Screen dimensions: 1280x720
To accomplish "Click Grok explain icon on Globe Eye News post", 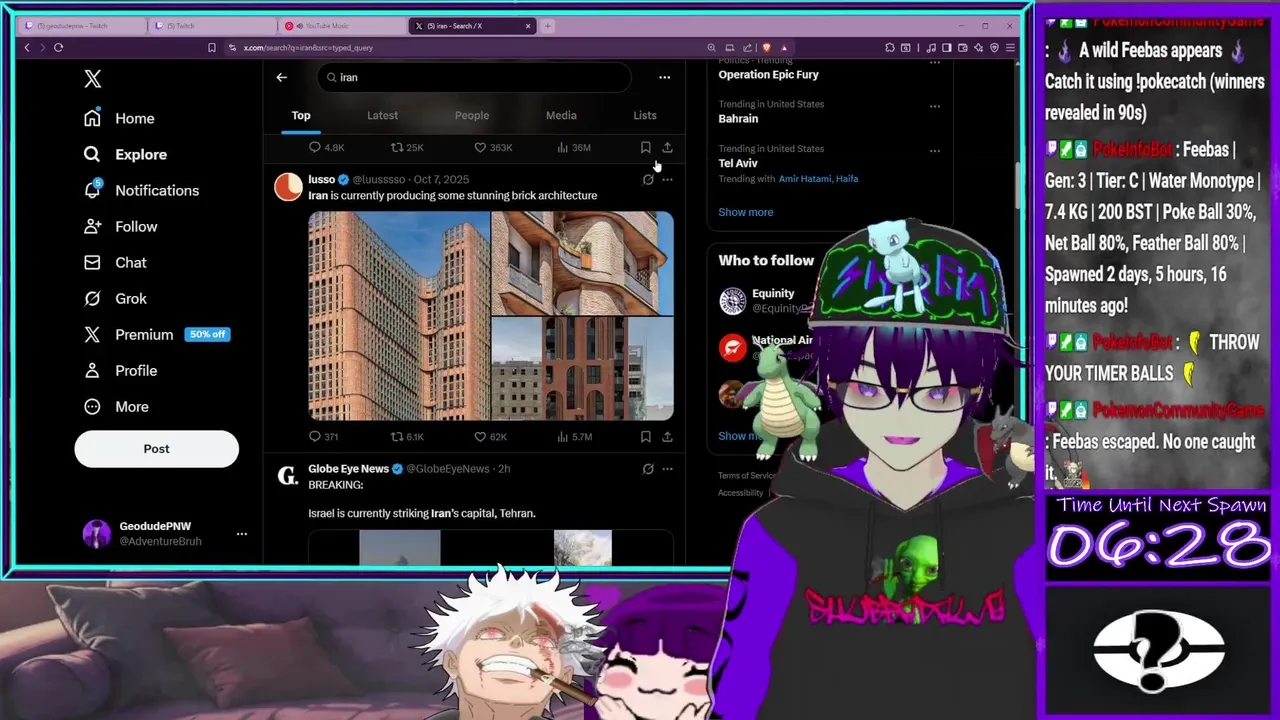I will [648, 468].
